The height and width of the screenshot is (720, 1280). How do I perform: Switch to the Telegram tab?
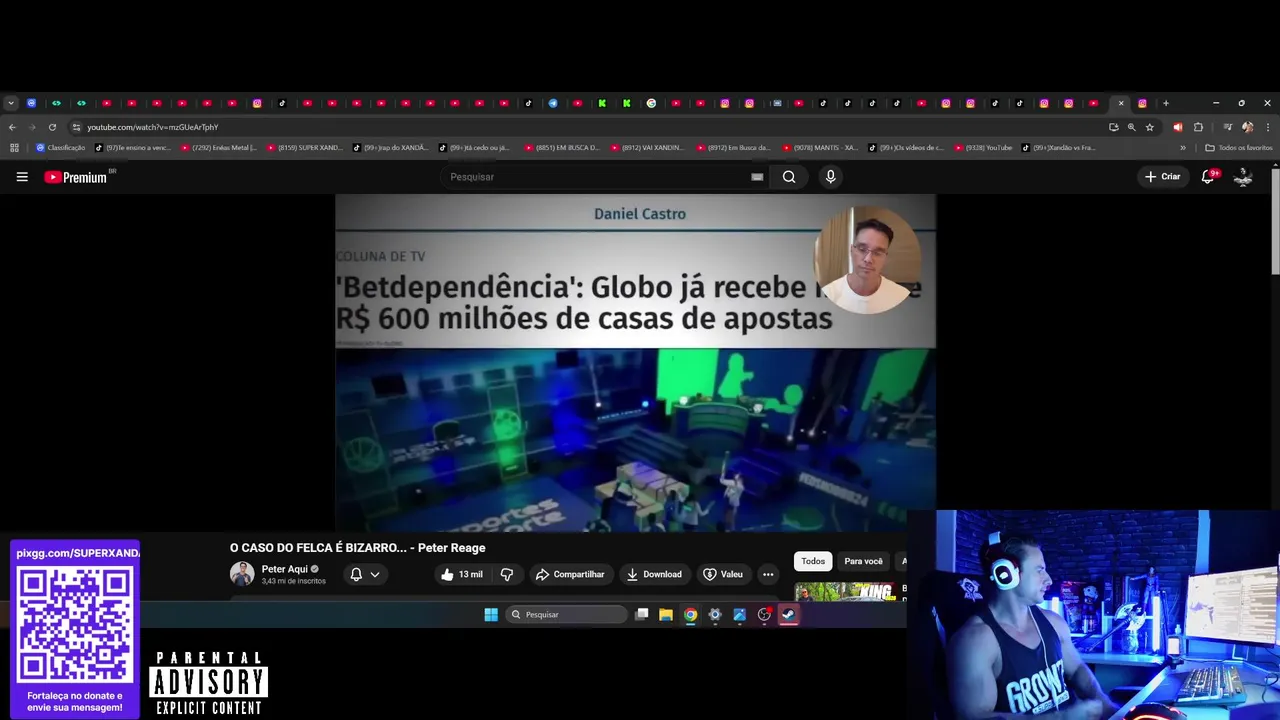553,103
